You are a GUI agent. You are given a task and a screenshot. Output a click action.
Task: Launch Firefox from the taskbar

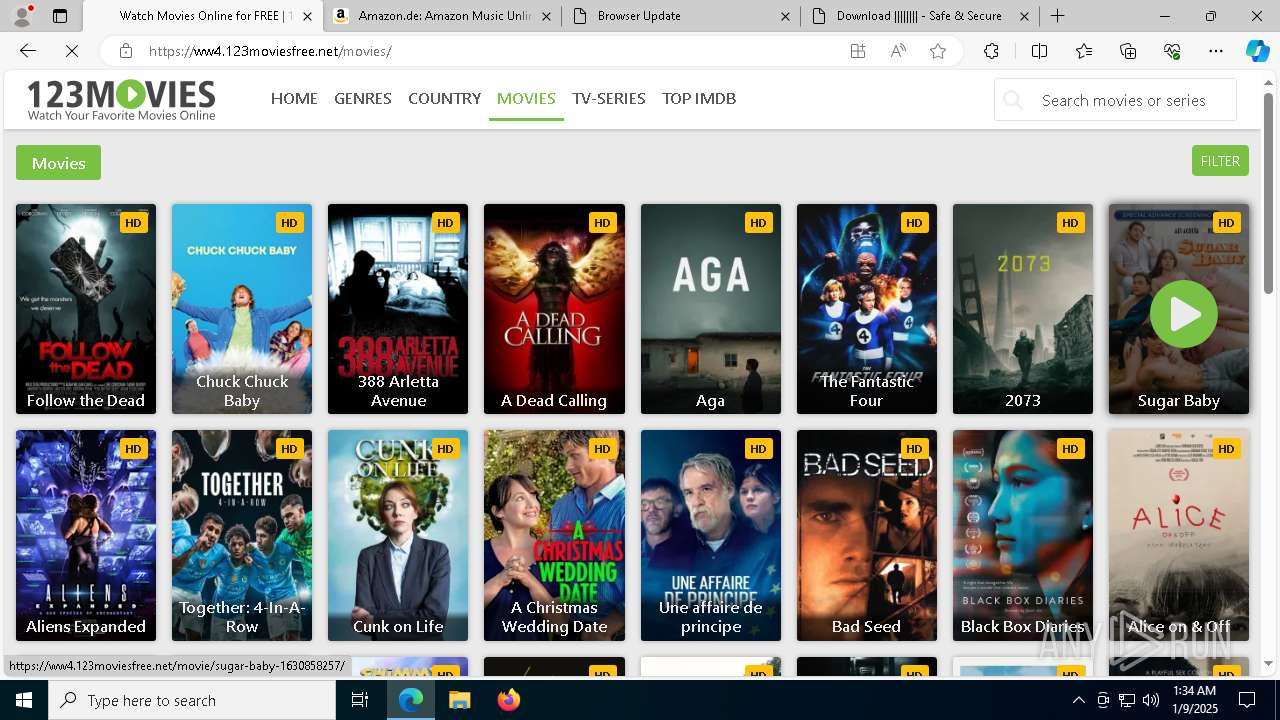coord(509,700)
